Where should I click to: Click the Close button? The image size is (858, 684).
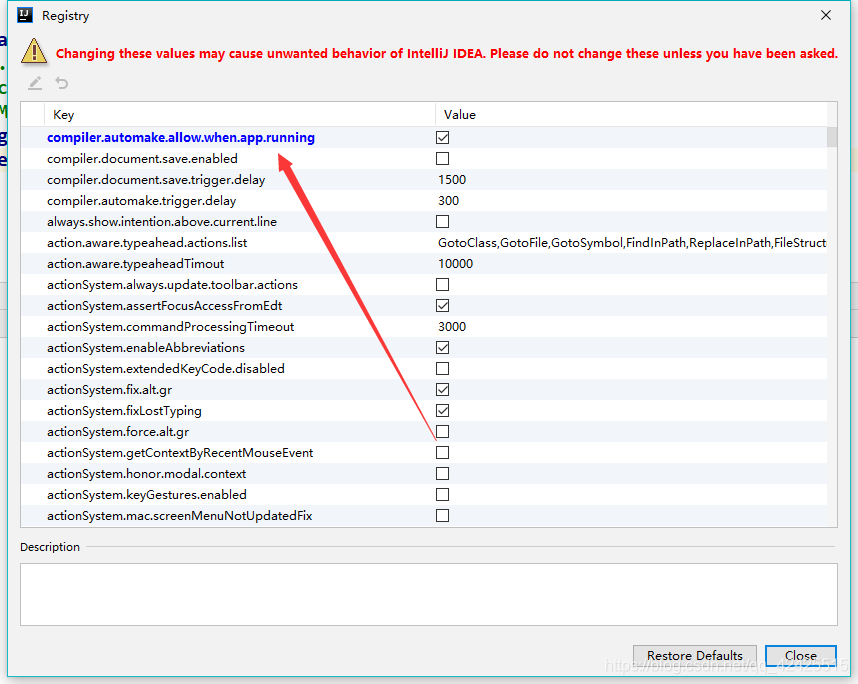tap(801, 656)
